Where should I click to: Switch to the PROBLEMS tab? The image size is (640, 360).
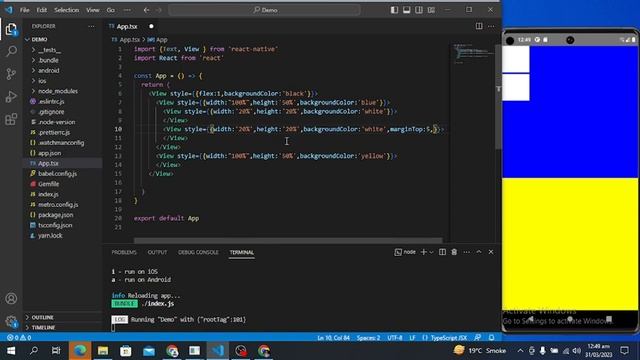124,252
